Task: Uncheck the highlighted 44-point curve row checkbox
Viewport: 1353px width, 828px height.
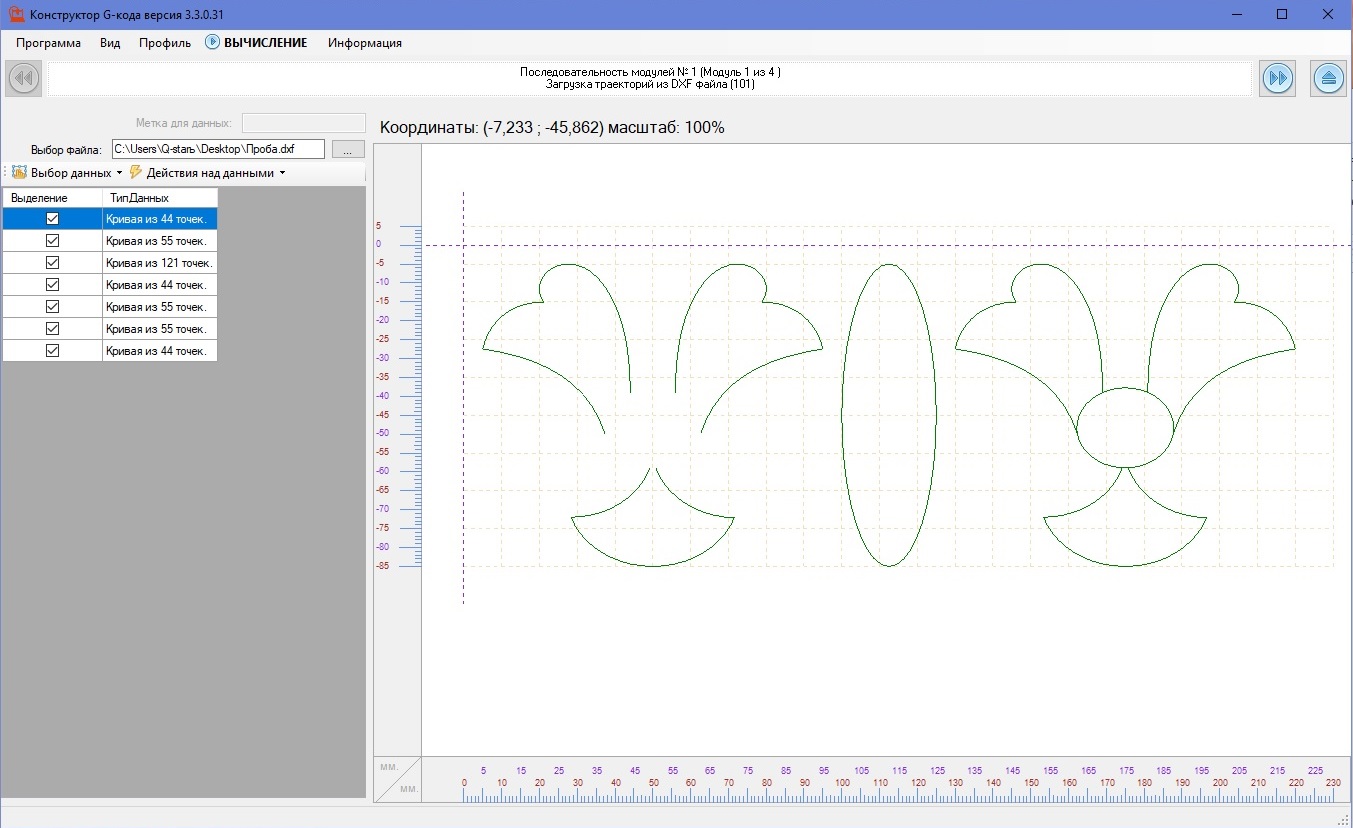Action: pos(53,218)
